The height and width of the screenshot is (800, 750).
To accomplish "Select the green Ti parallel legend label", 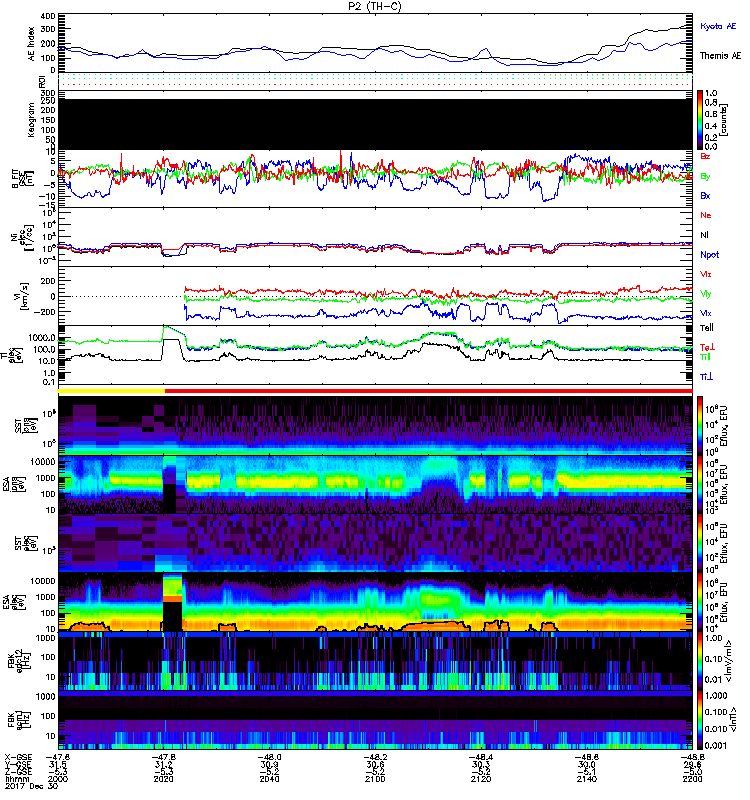I will (705, 357).
